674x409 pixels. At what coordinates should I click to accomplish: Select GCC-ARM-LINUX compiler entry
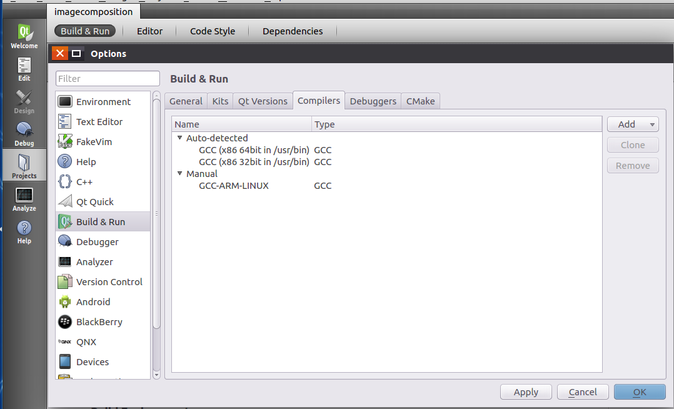pyautogui.click(x=233, y=186)
